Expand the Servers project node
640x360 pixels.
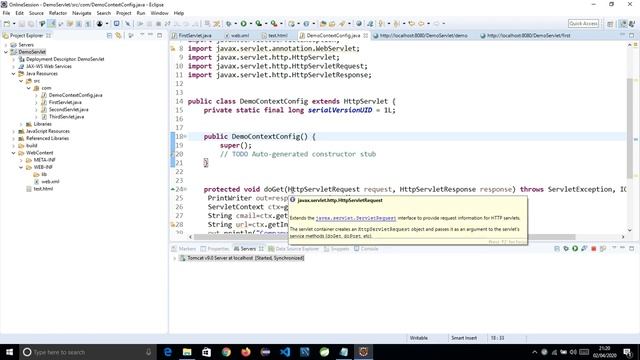tap(6, 45)
